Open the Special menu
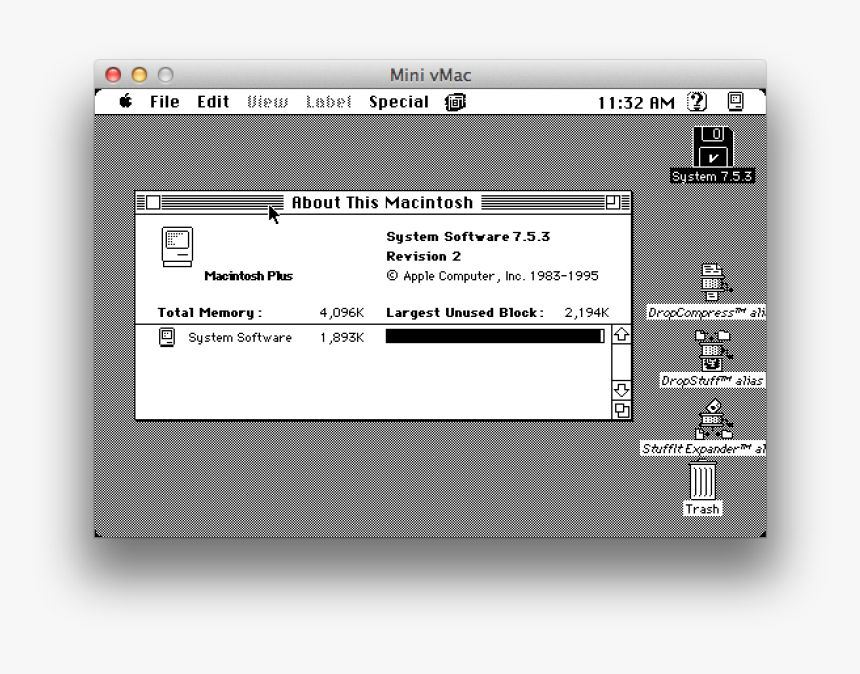Viewport: 860px width, 674px height. coord(399,102)
